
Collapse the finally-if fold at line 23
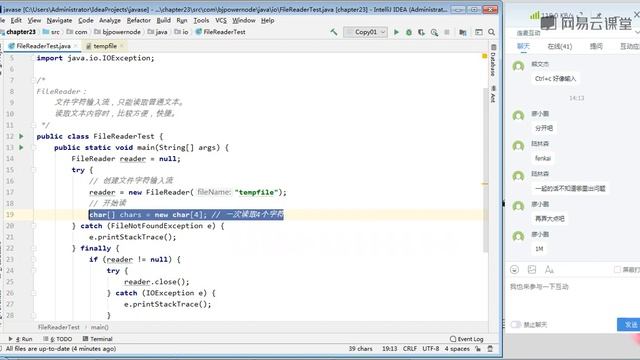(34, 259)
